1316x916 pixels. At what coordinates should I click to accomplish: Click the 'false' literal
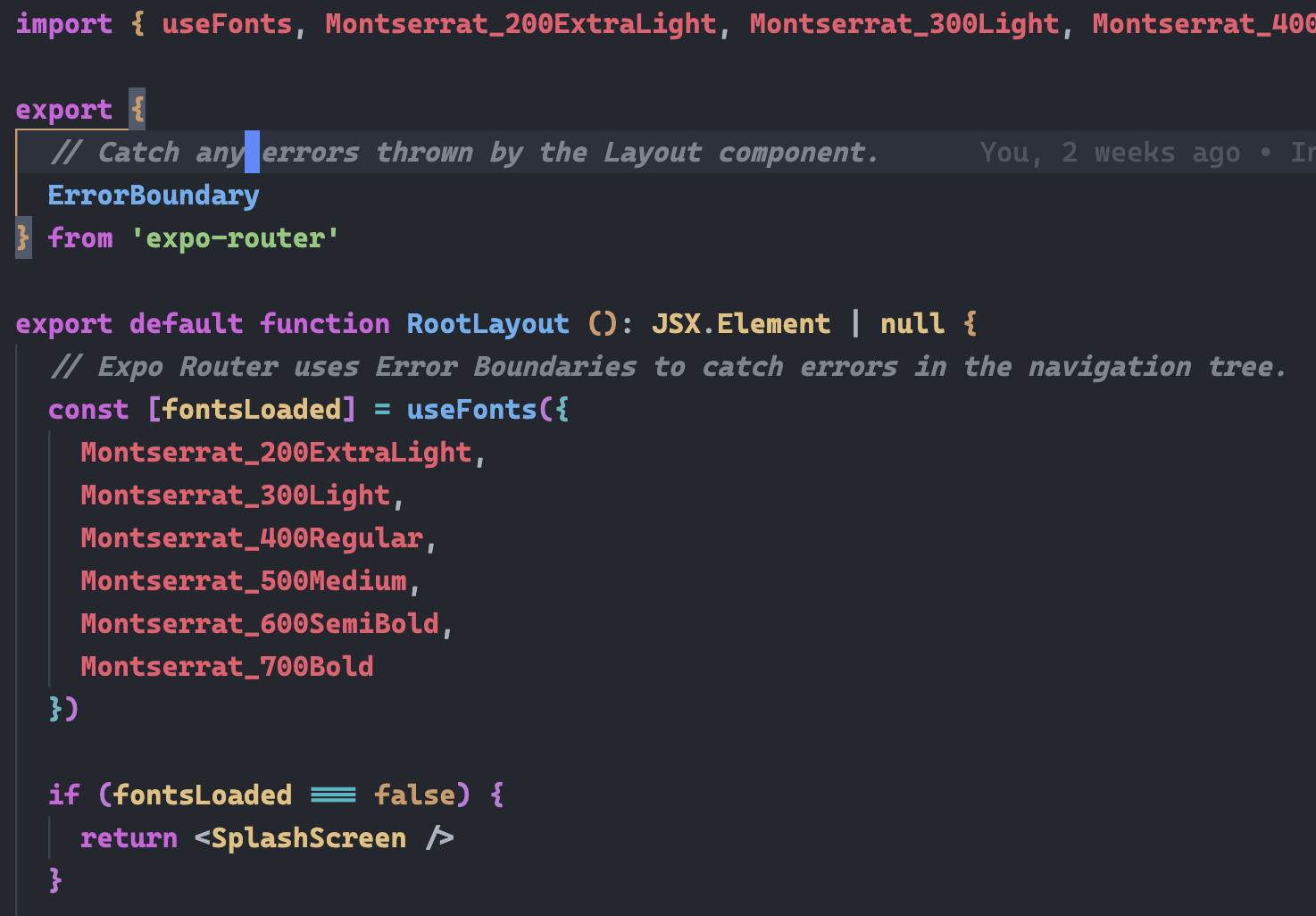tap(414, 795)
